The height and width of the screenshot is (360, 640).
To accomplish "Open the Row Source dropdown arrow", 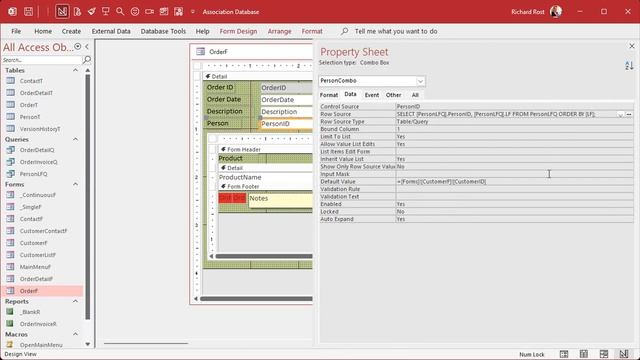I will tap(620, 115).
